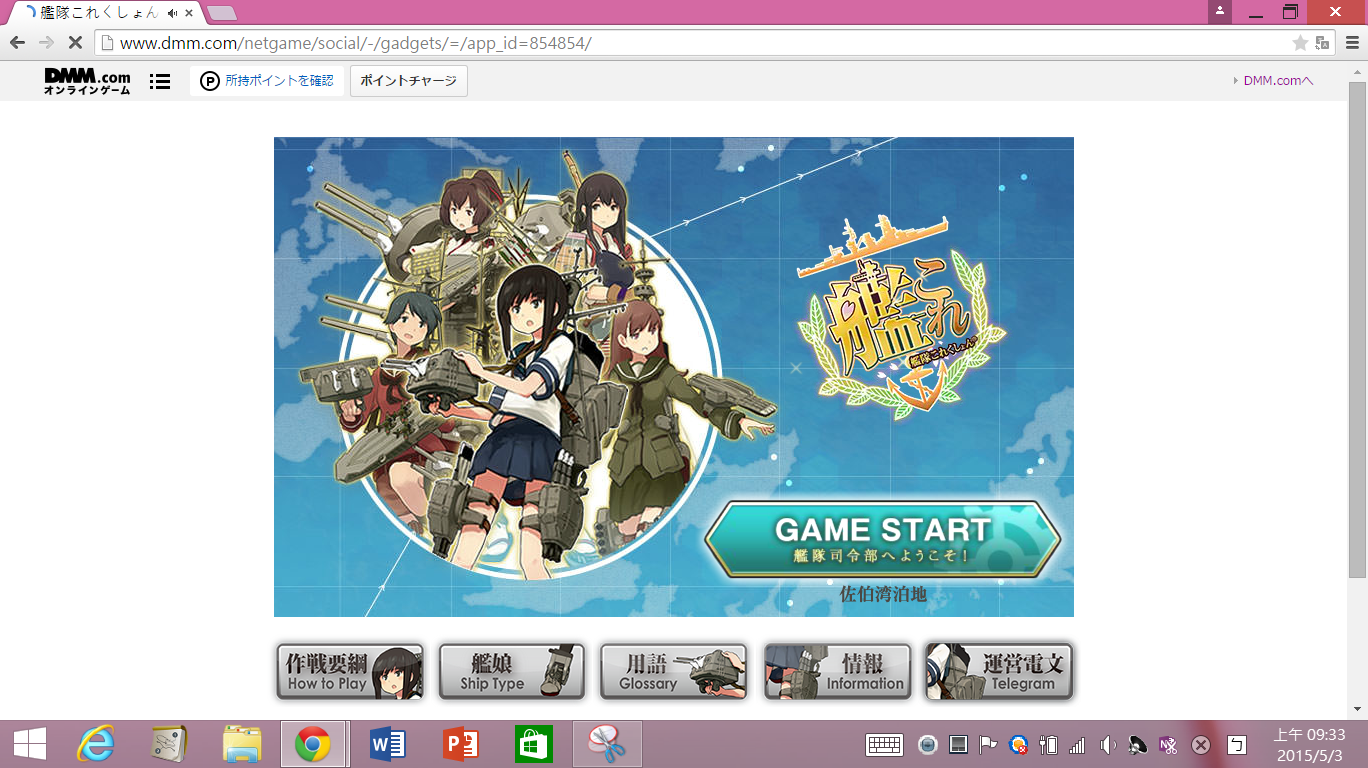Open 作戦要綱 How to Play
The height and width of the screenshot is (768, 1368).
(x=350, y=672)
